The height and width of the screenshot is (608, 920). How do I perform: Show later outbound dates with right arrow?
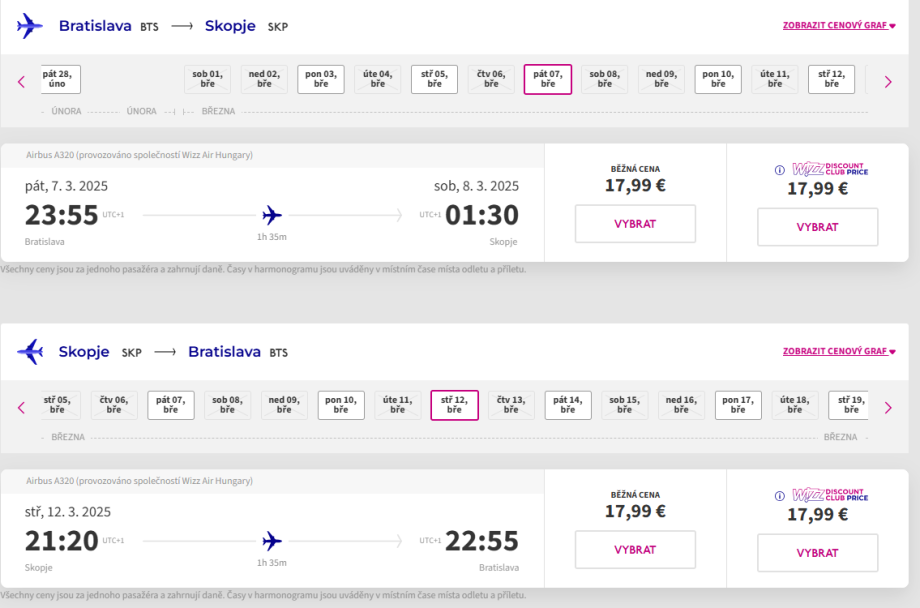coord(888,82)
